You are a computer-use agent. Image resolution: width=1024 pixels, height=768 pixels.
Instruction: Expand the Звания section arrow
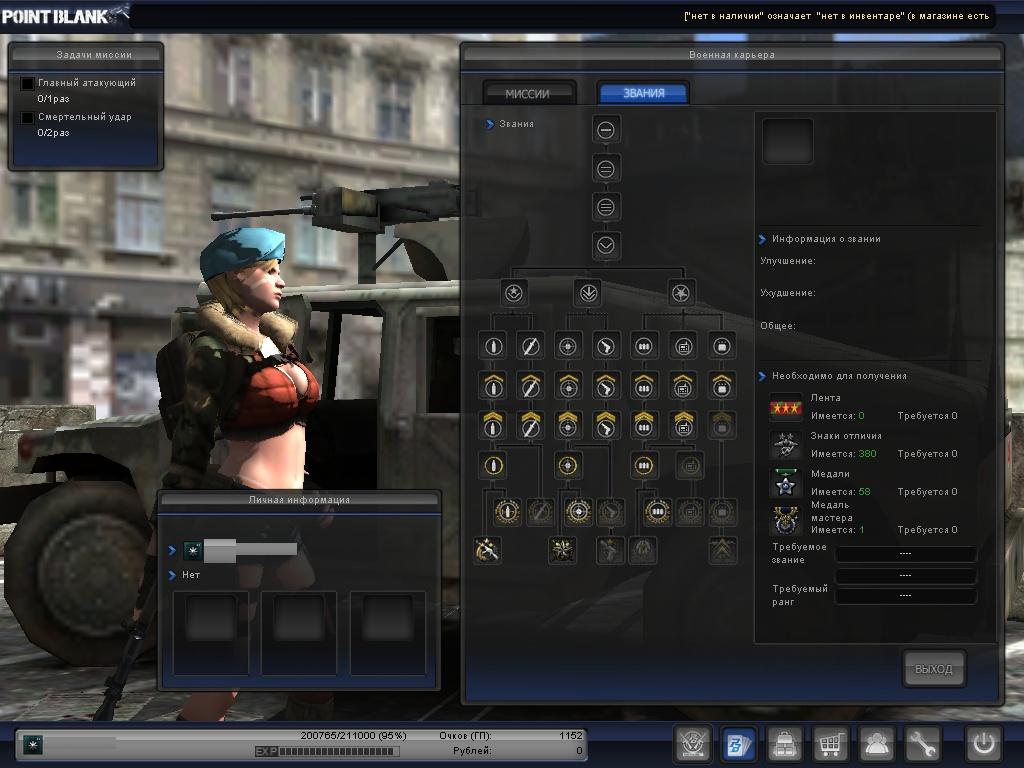pos(490,124)
